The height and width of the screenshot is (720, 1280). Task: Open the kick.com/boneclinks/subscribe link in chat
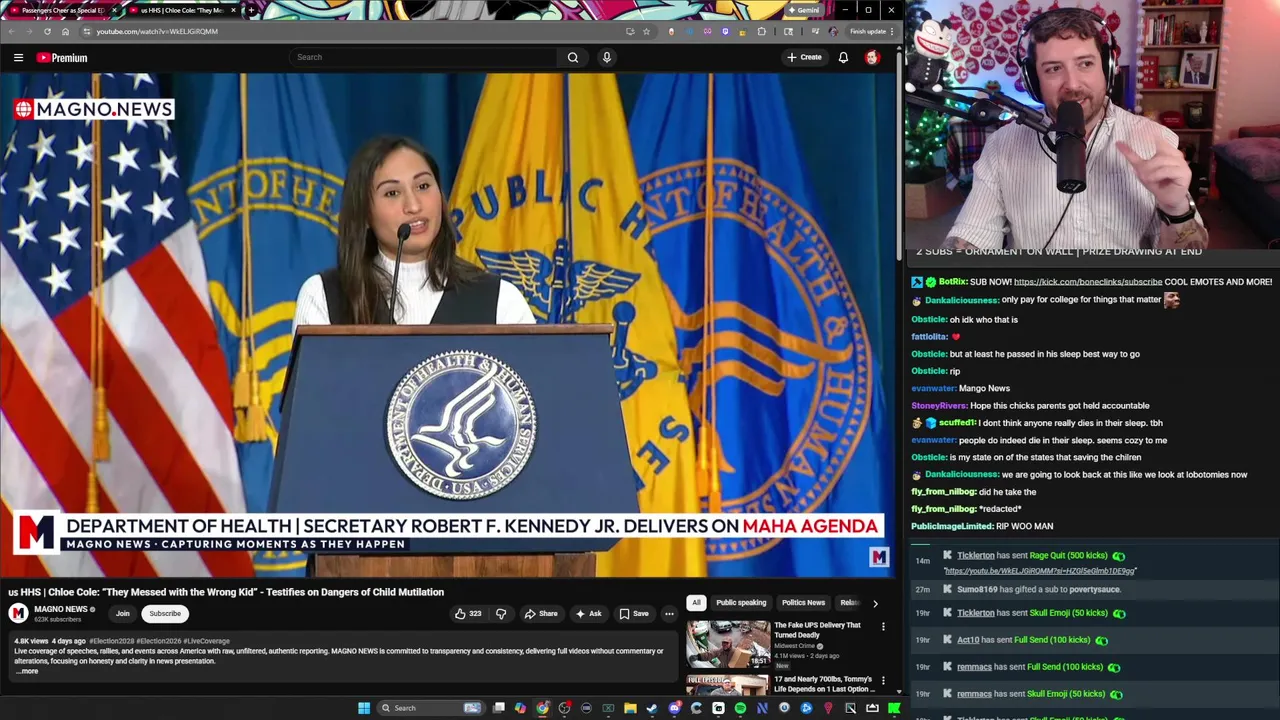pos(1088,282)
